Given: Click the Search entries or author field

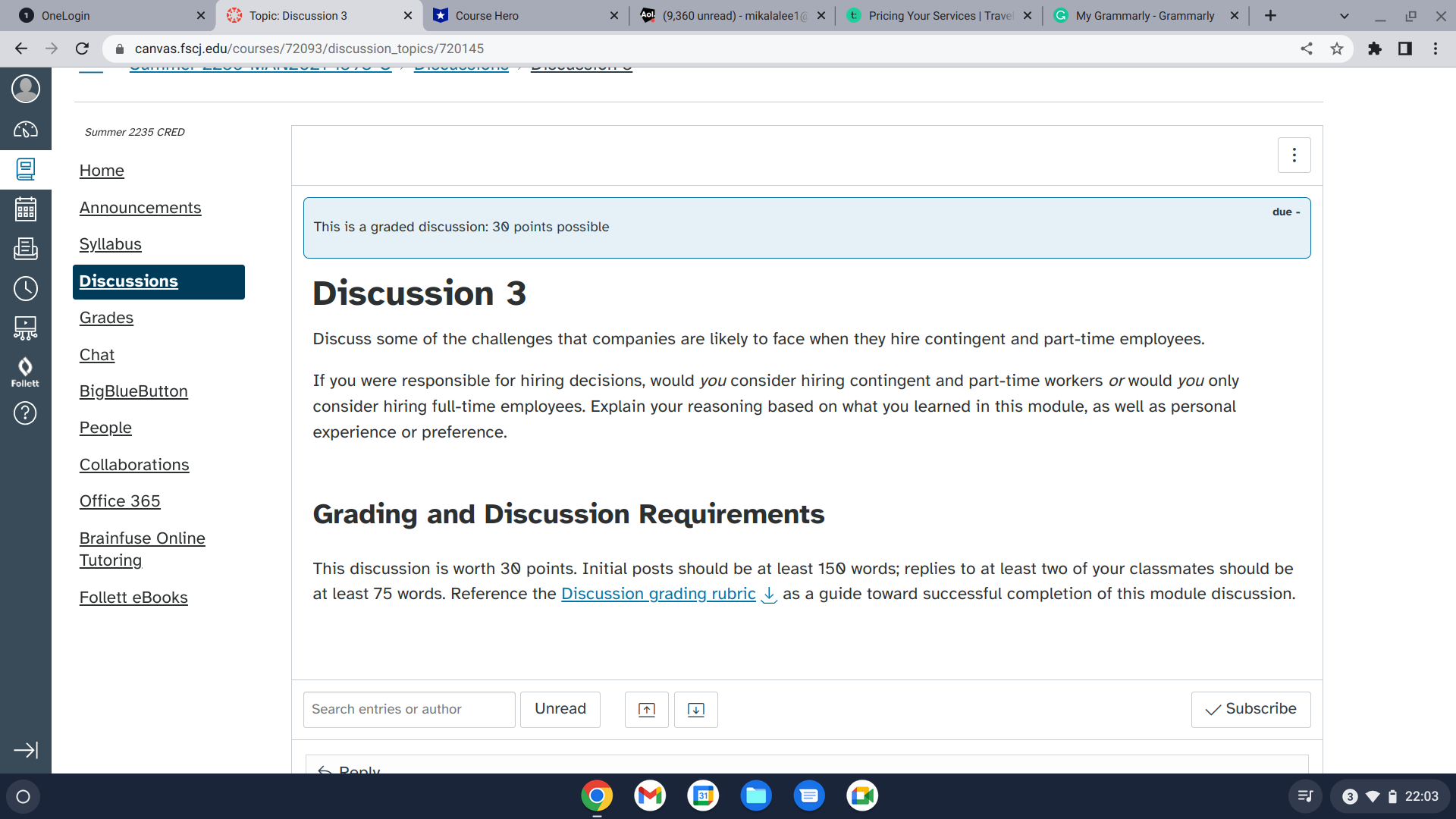Looking at the screenshot, I should point(408,709).
